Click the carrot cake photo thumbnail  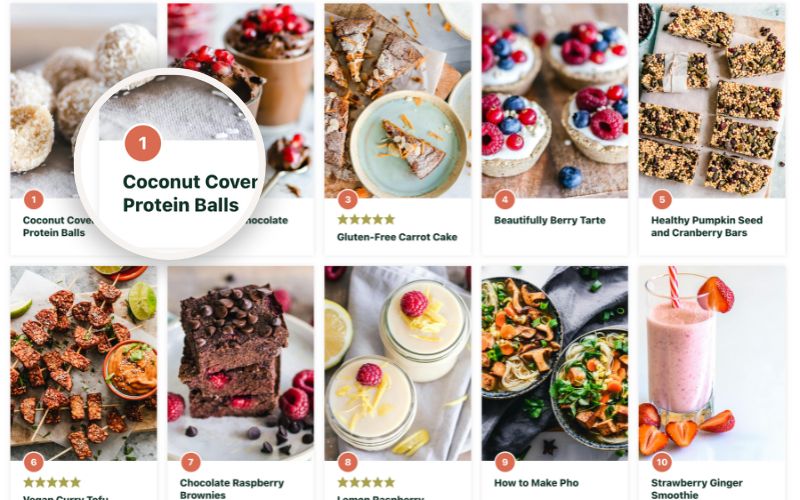click(x=398, y=101)
